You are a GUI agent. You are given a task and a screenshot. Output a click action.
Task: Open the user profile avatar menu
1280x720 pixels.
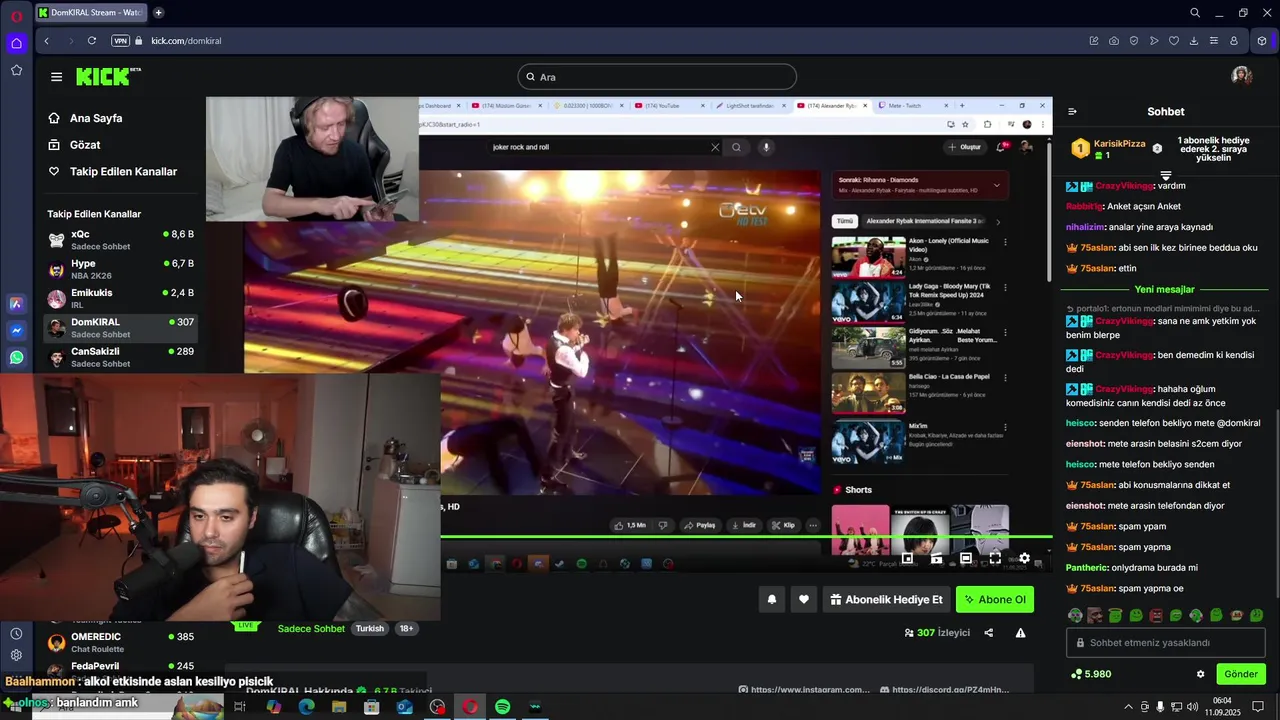(x=1242, y=77)
